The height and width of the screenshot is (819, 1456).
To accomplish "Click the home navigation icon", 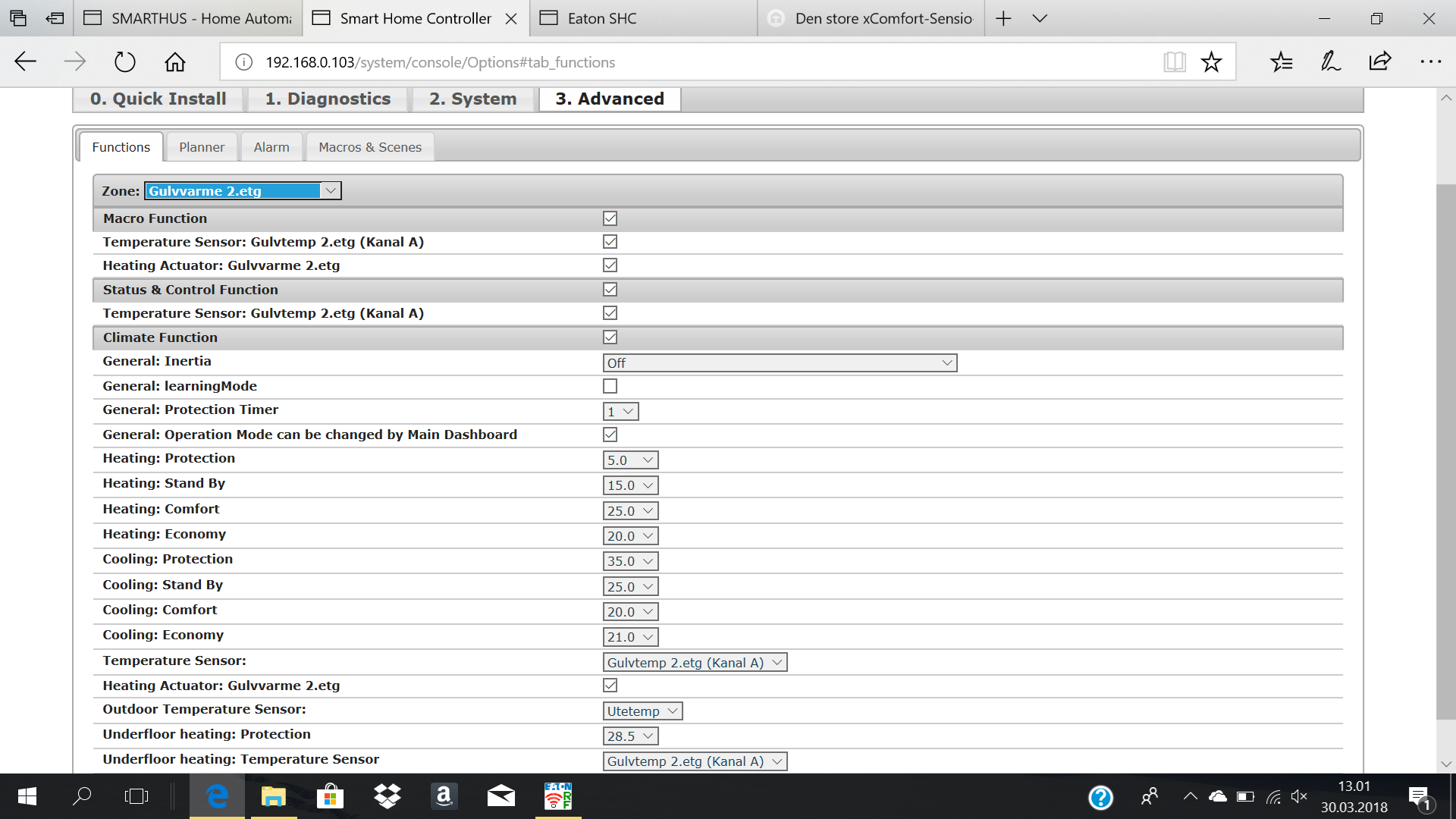I will [175, 62].
